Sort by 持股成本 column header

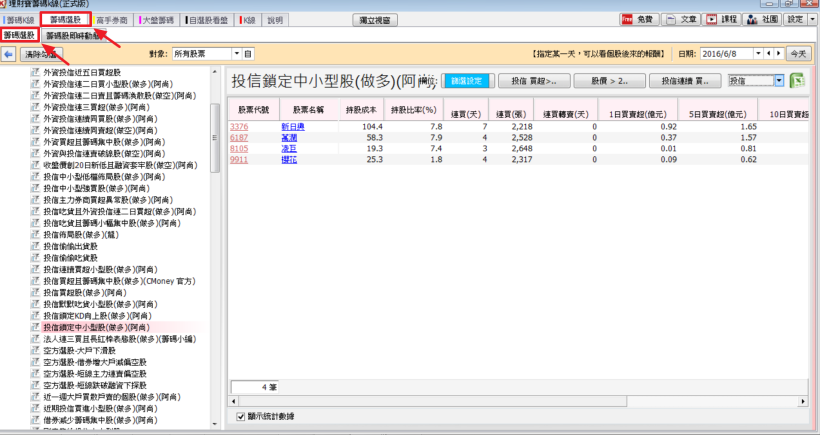361,110
